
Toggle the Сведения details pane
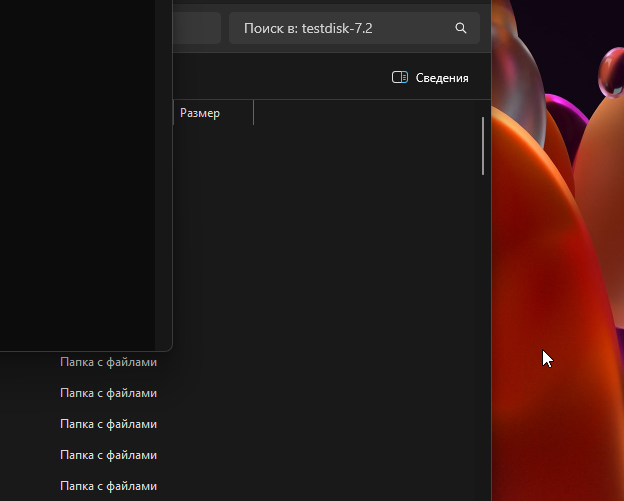click(x=430, y=78)
